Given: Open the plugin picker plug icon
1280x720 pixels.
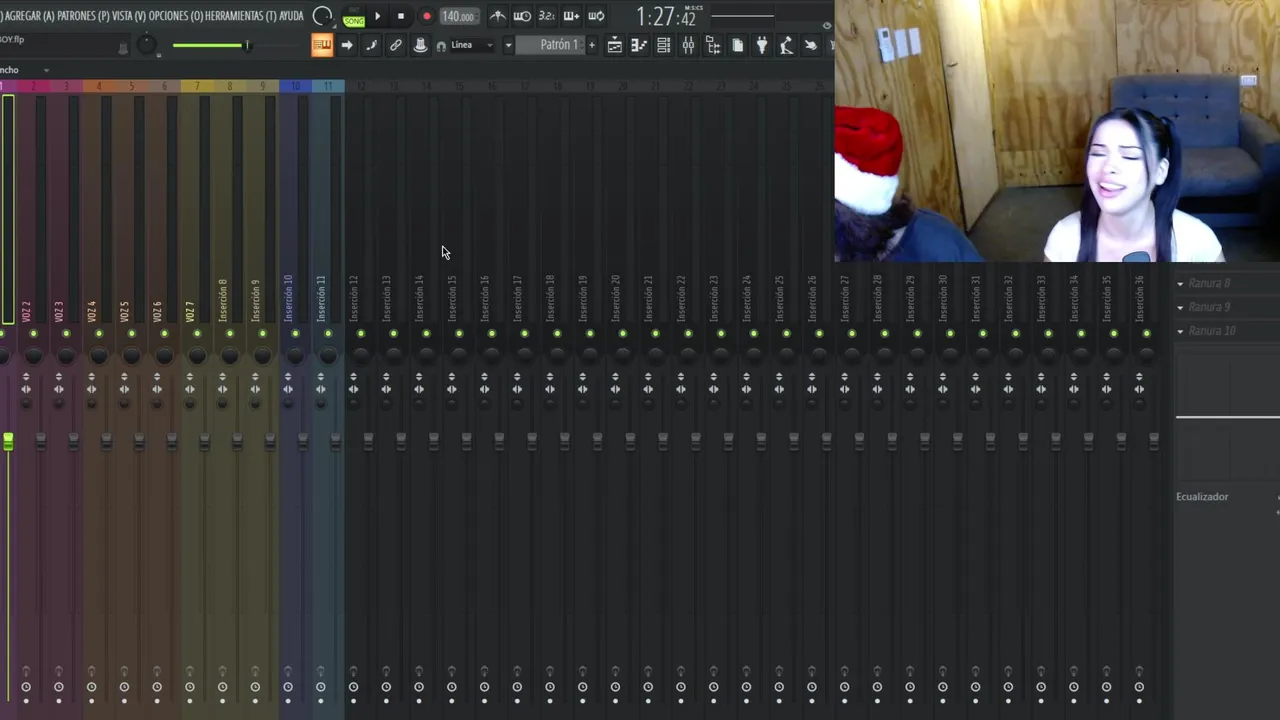Looking at the screenshot, I should click(x=762, y=45).
